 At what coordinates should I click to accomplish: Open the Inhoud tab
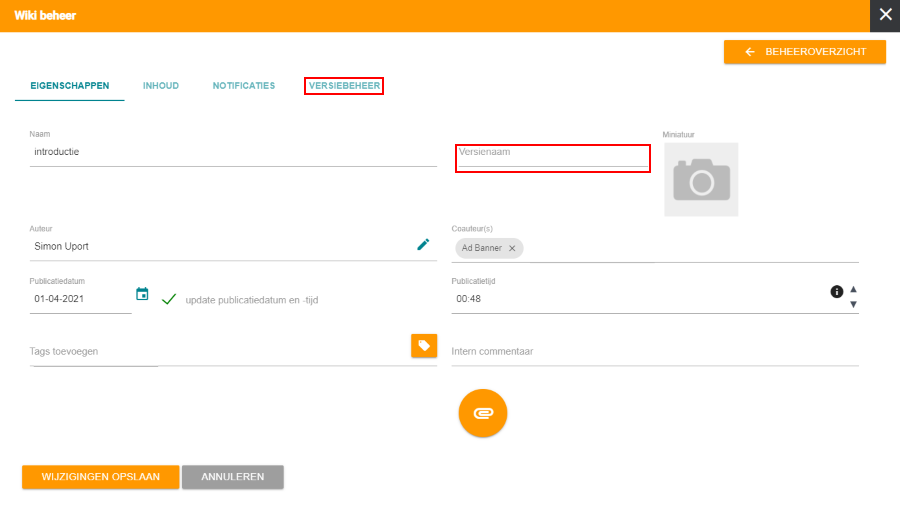[161, 86]
